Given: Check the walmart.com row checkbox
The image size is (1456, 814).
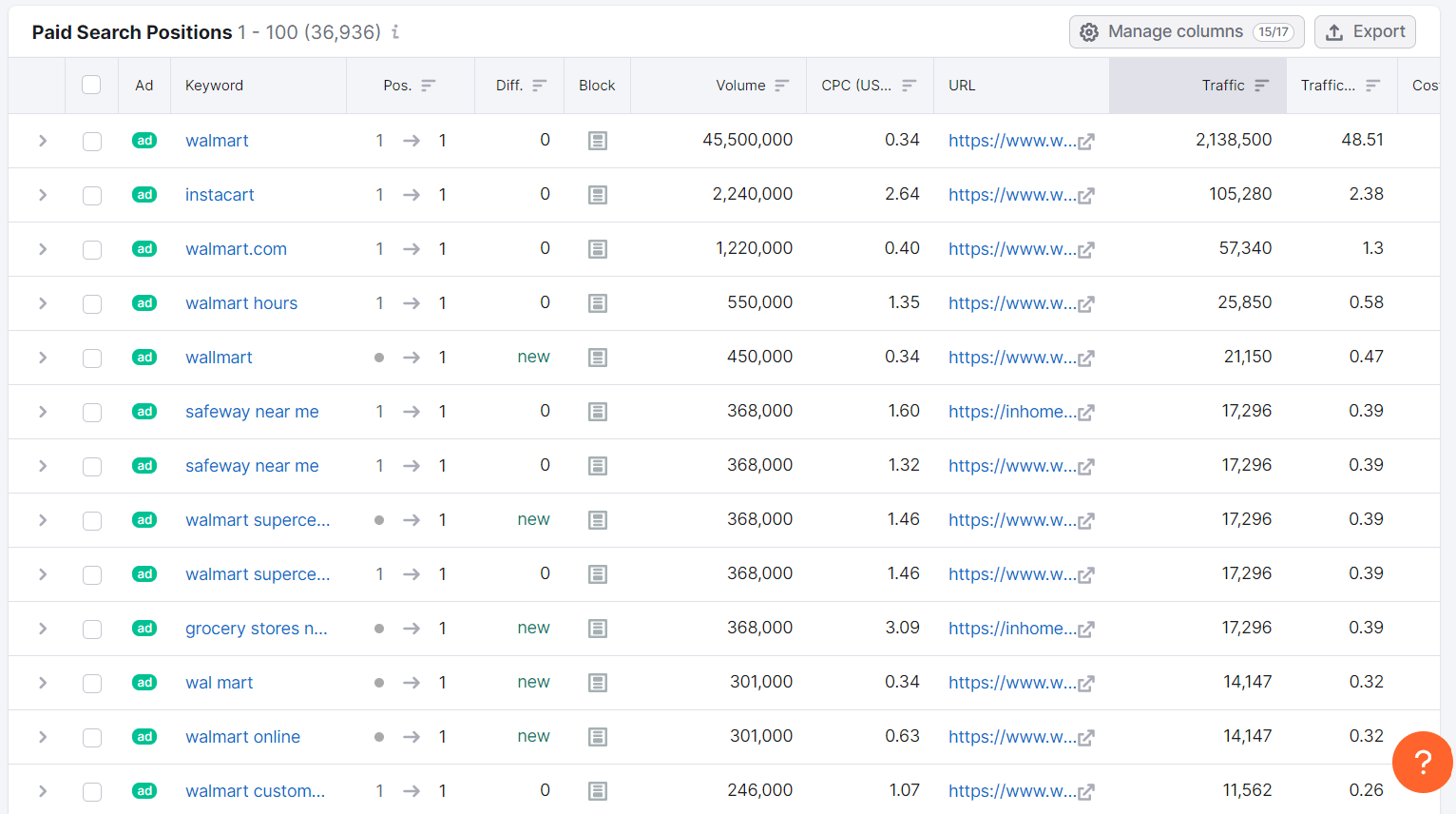Looking at the screenshot, I should [92, 250].
